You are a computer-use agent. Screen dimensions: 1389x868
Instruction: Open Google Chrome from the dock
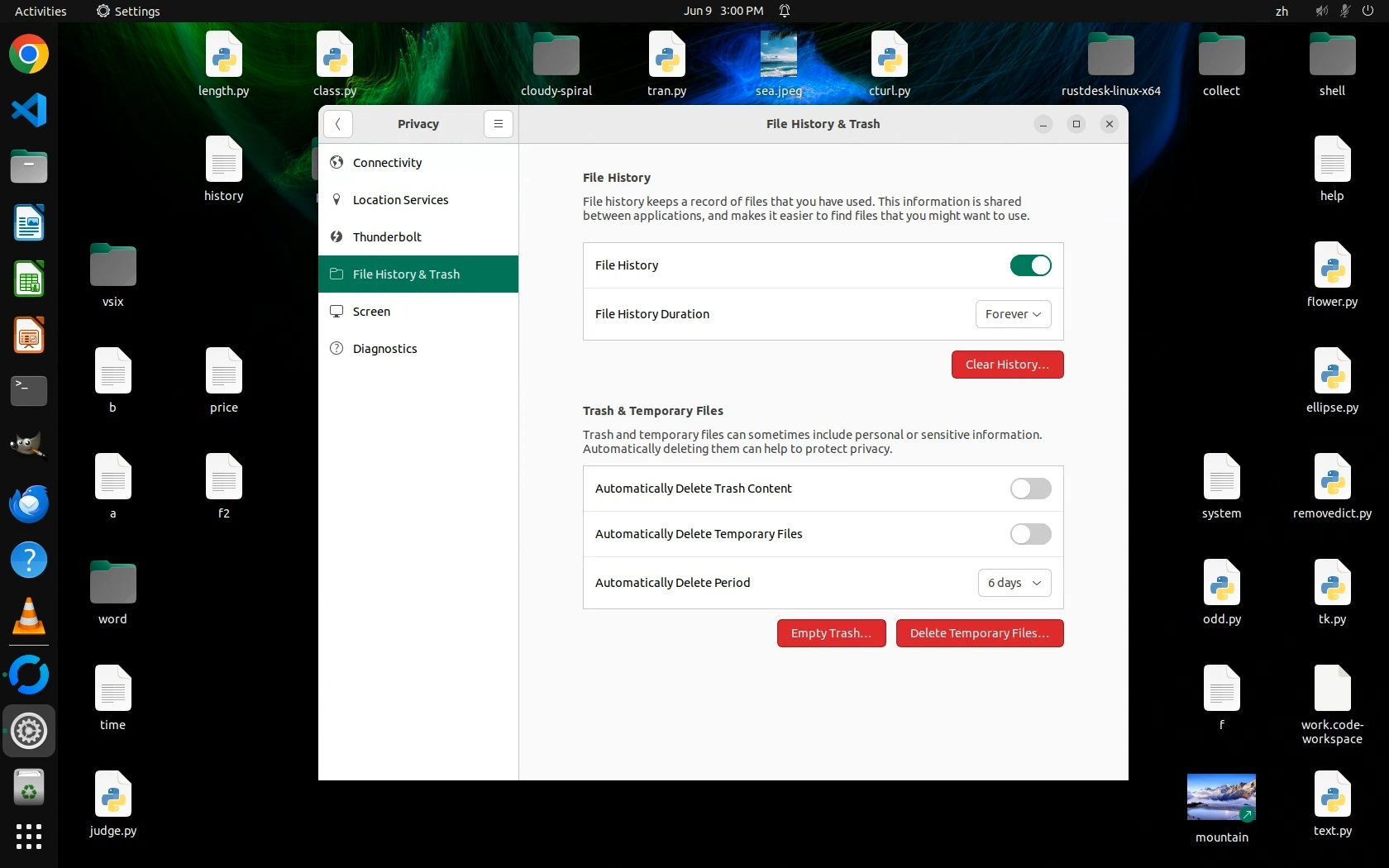(x=29, y=55)
